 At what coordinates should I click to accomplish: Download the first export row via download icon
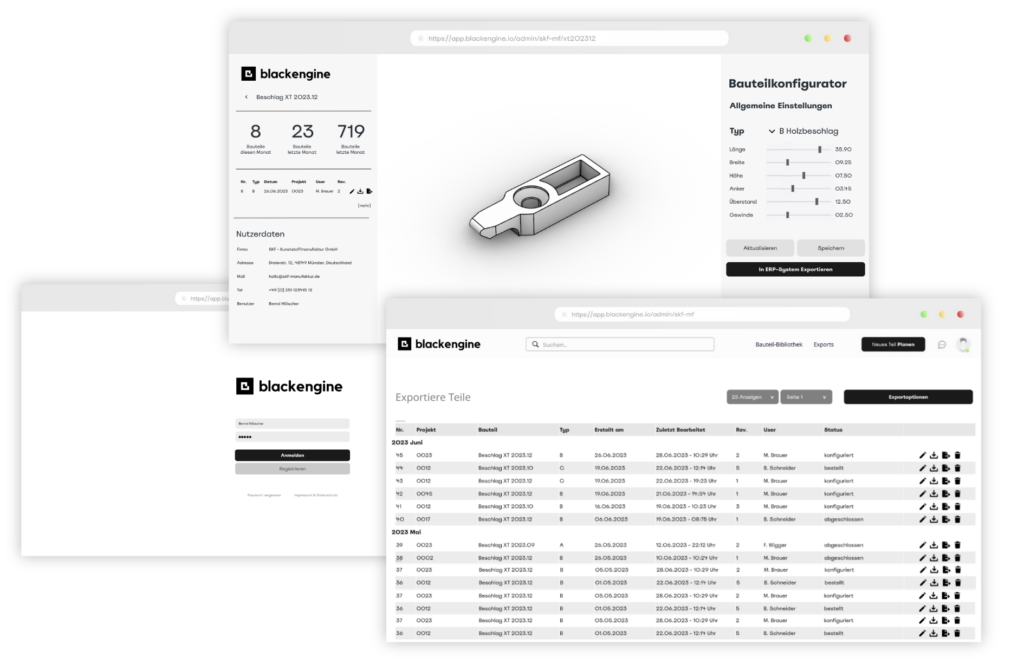click(x=934, y=455)
